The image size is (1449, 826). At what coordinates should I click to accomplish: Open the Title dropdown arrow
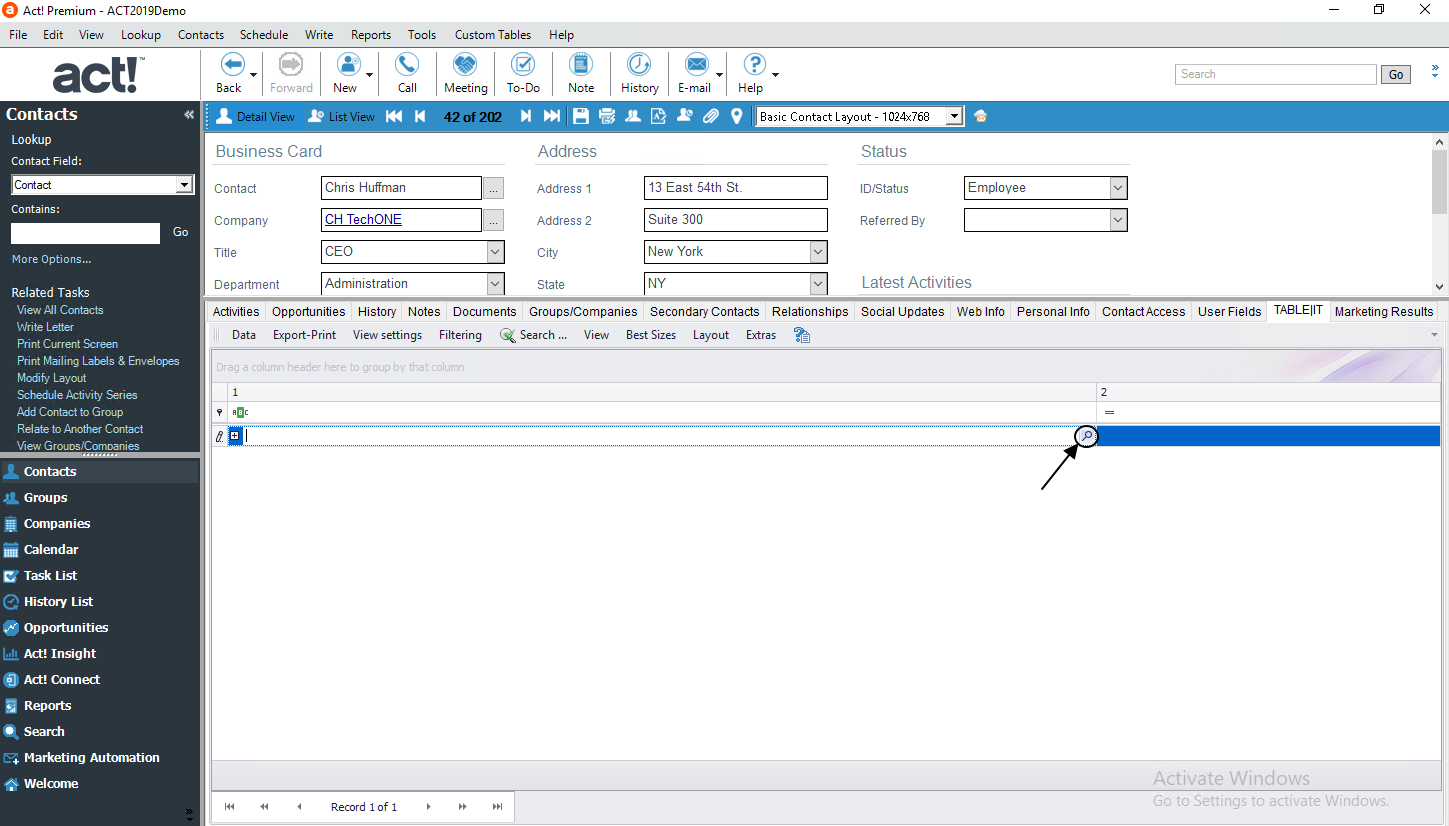pos(495,252)
